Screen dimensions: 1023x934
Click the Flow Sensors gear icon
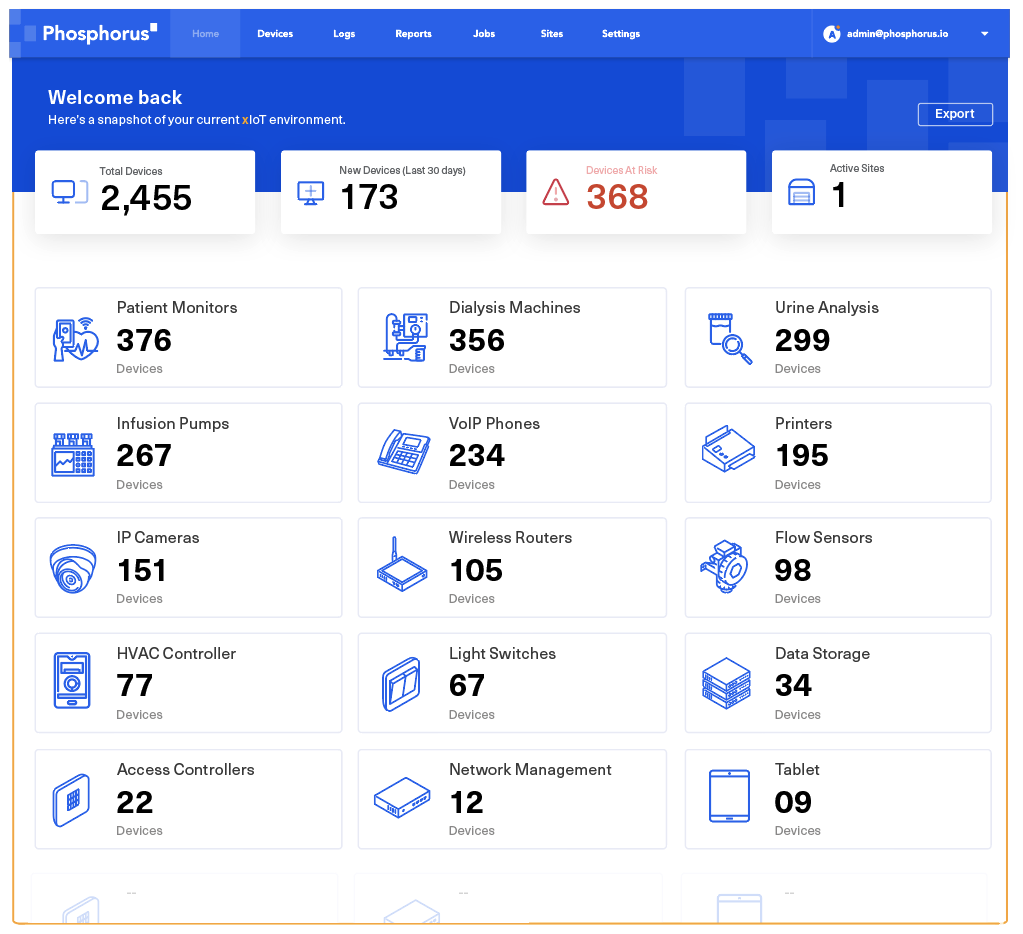click(725, 567)
